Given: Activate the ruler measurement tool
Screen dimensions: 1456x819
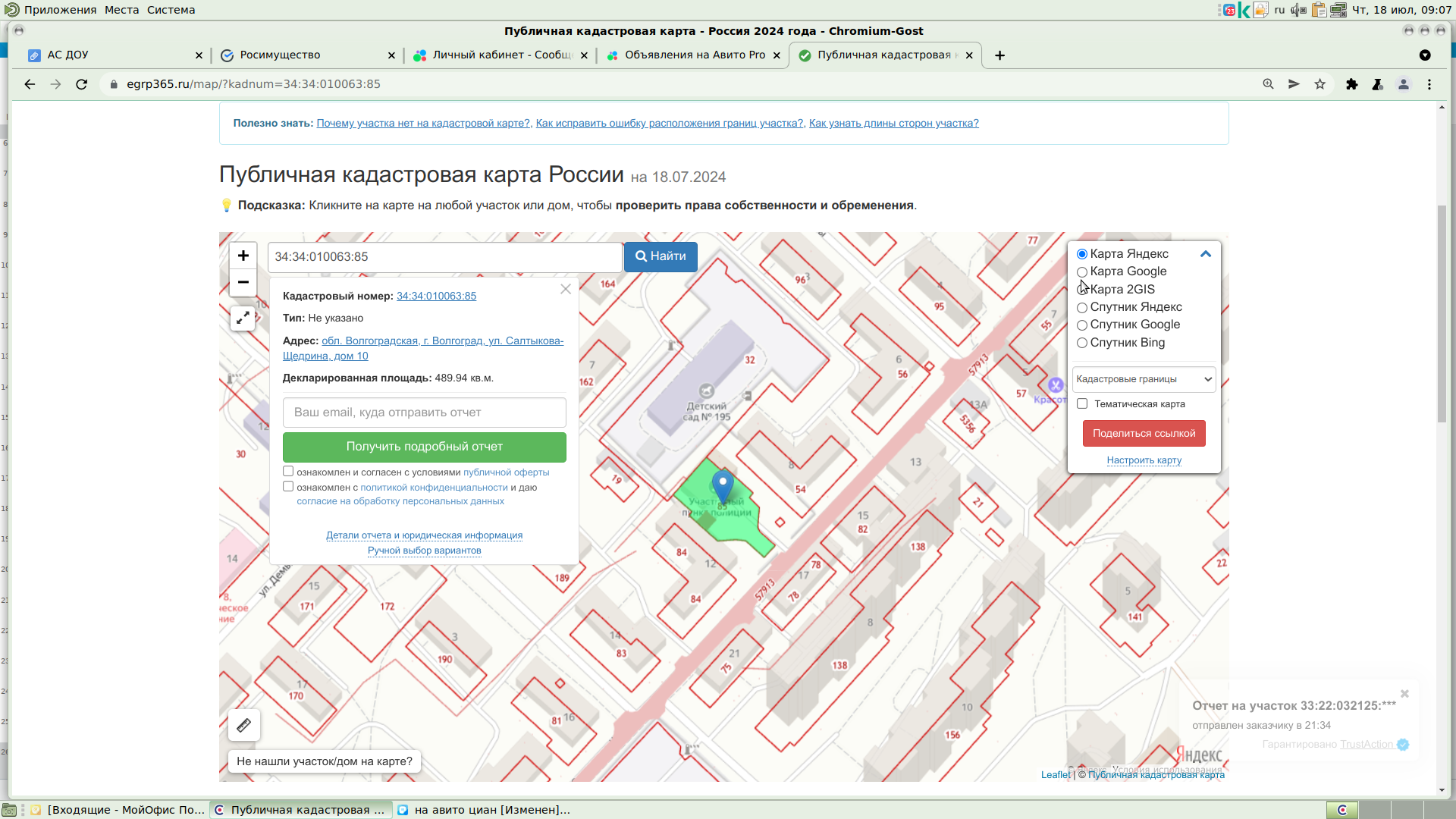Looking at the screenshot, I should pos(243,725).
